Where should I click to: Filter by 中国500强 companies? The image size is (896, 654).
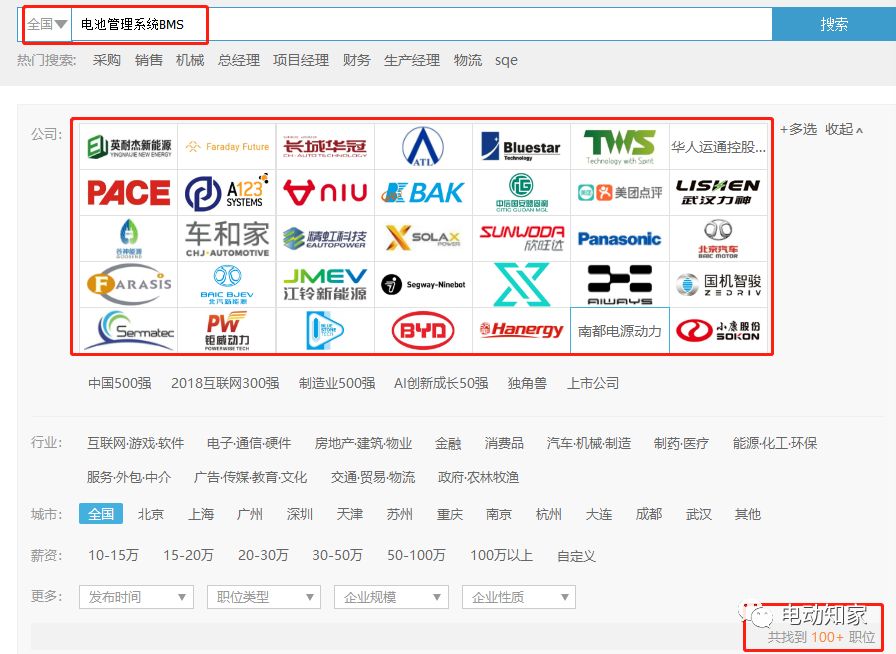pos(119,383)
